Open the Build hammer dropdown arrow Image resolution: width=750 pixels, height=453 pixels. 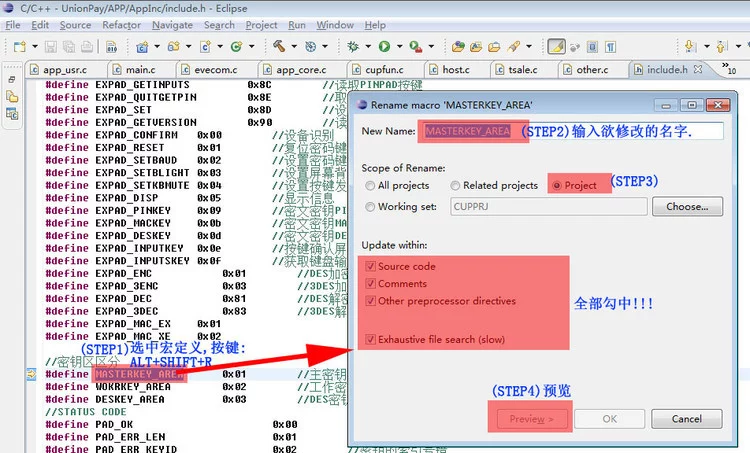click(293, 47)
